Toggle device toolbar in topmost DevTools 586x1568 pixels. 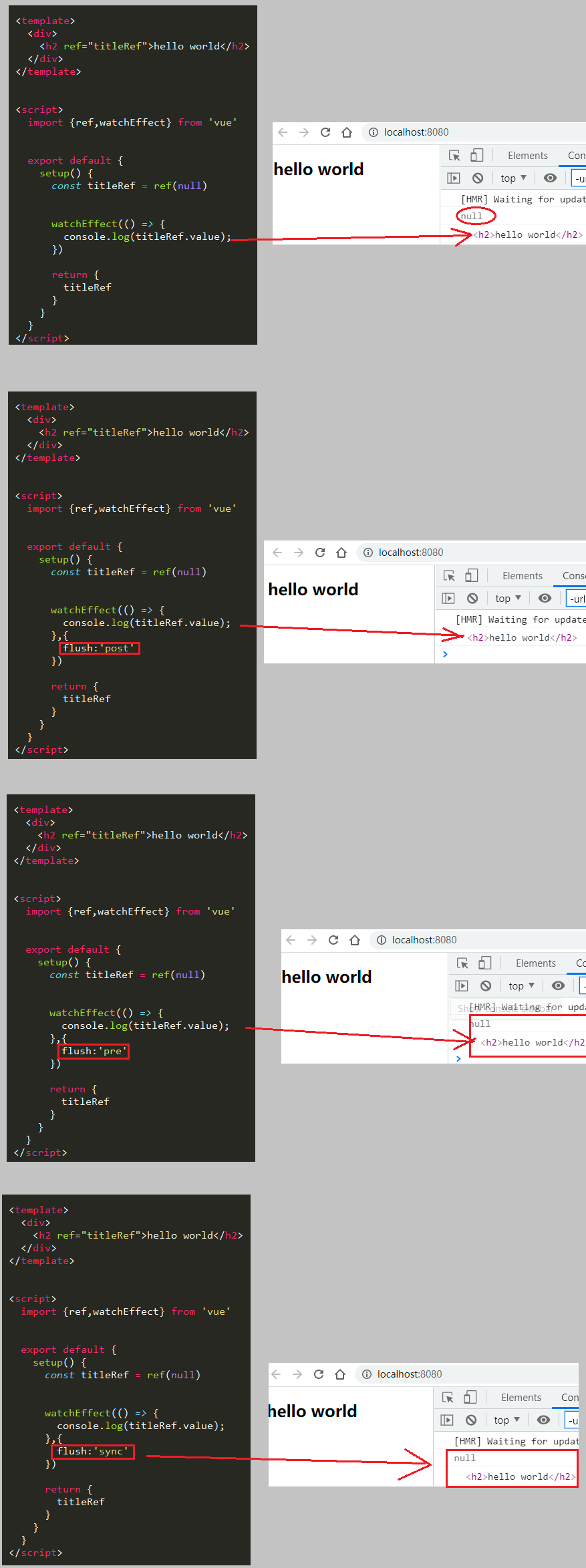click(x=476, y=156)
